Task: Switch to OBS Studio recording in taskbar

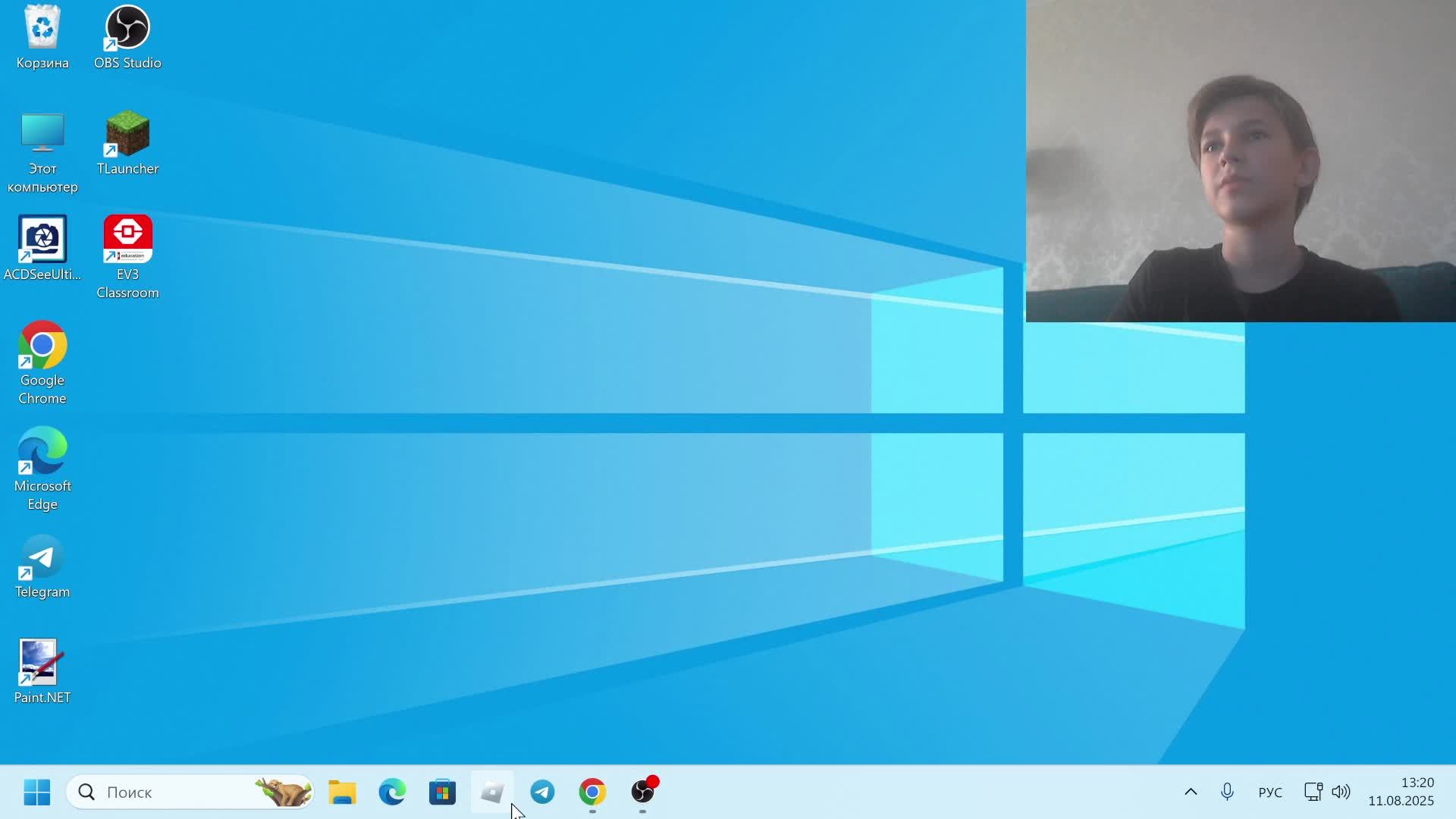Action: click(643, 792)
